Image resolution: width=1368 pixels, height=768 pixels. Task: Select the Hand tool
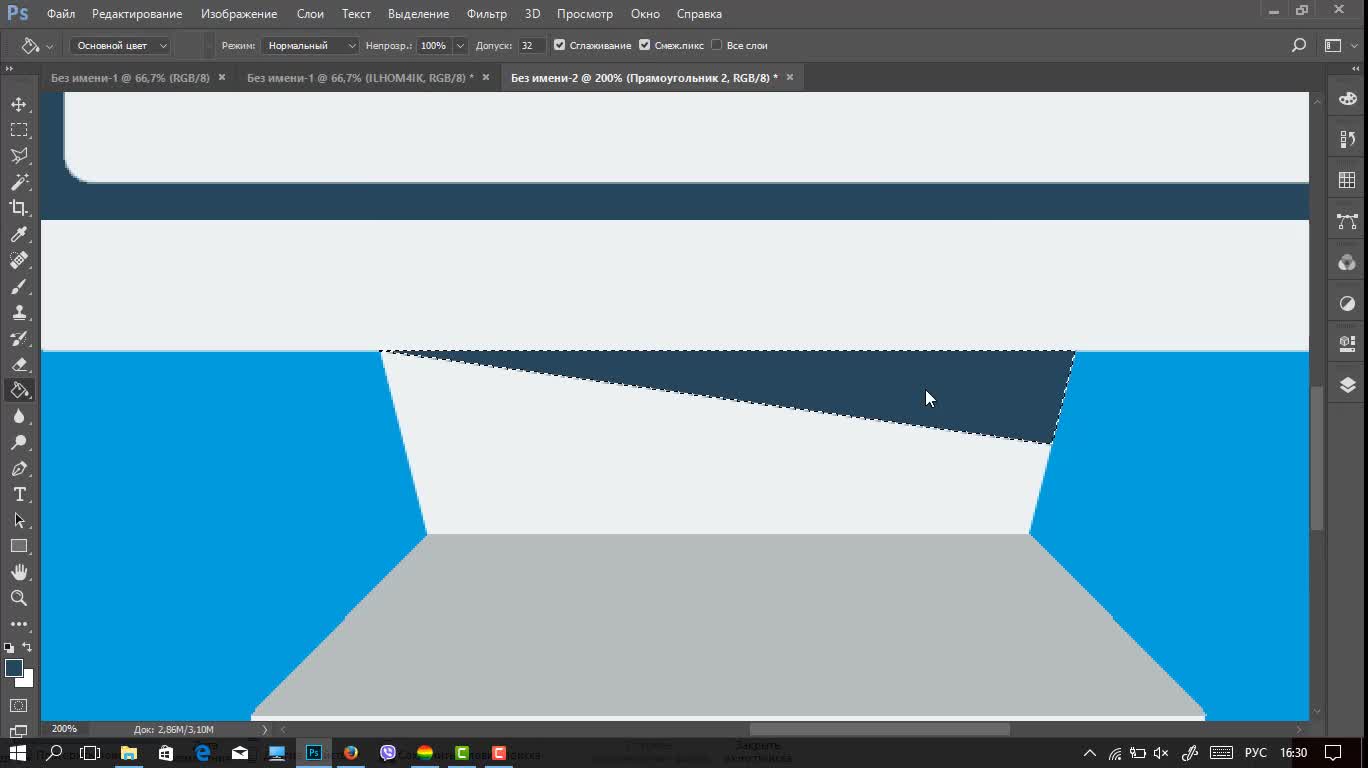tap(19, 572)
